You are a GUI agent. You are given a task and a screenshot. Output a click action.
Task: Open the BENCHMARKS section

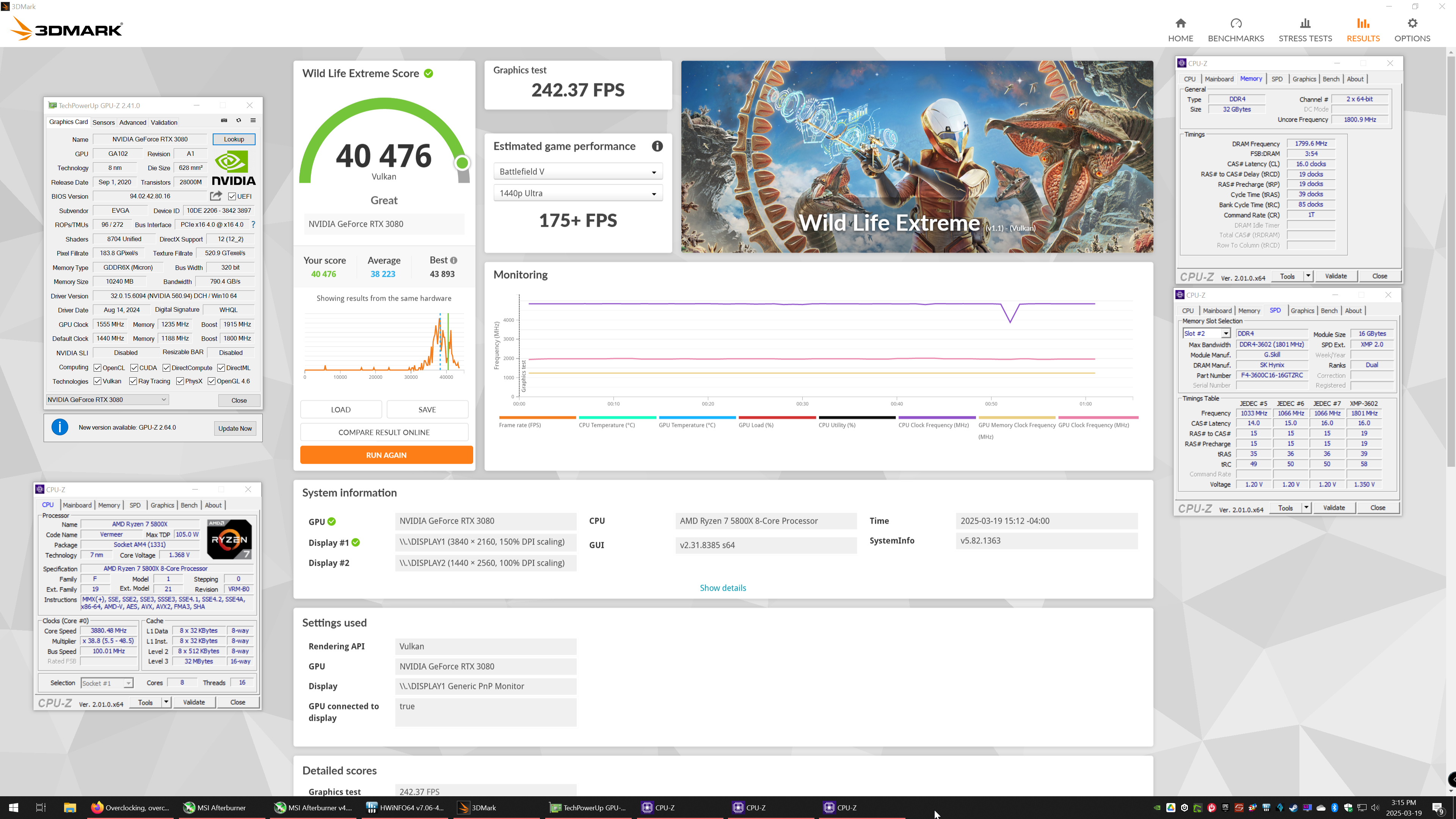pos(1236,30)
